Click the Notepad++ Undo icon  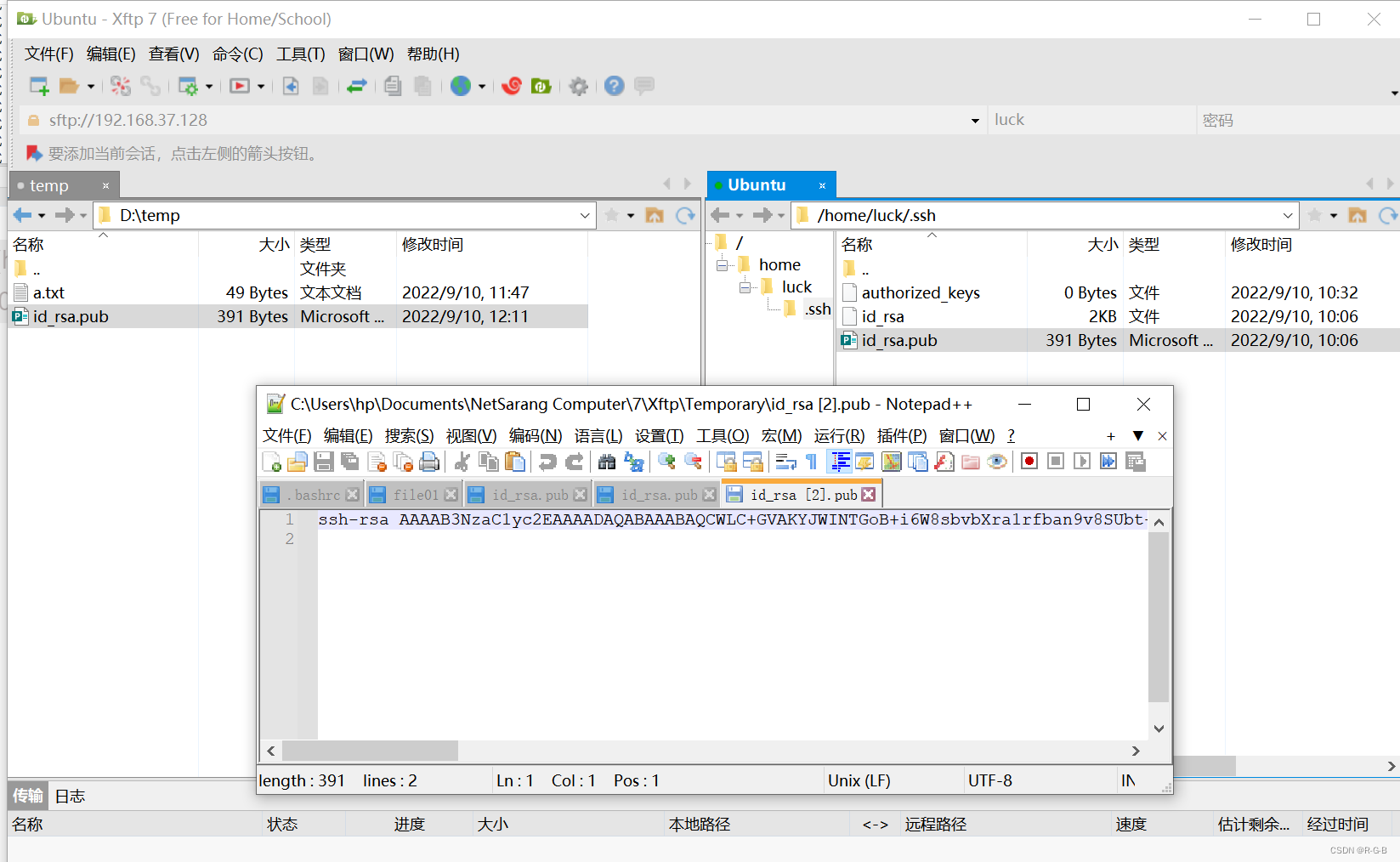[548, 462]
